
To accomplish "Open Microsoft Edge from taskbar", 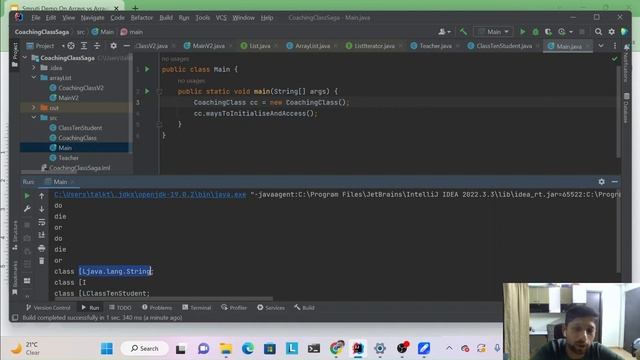I will 247,349.
